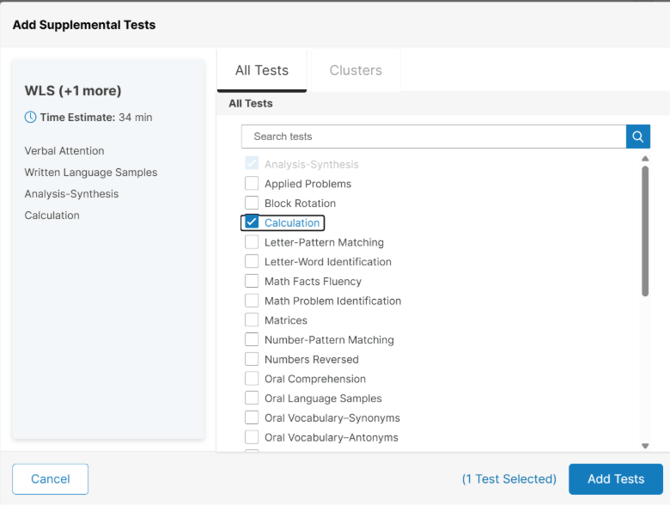
Task: Click the Cancel button
Action: pos(50,479)
